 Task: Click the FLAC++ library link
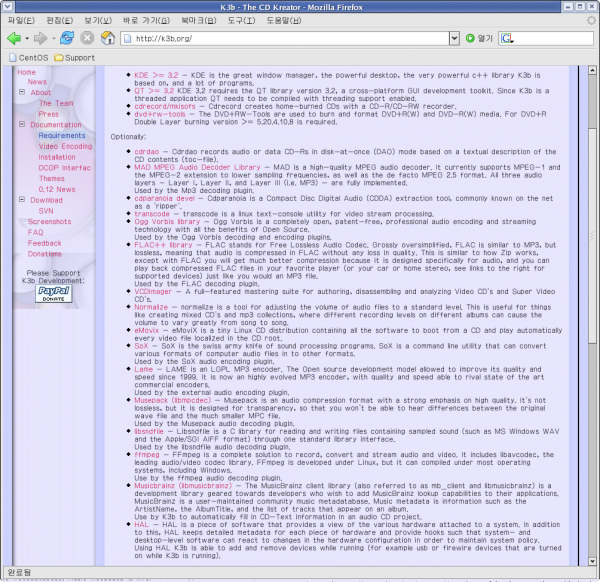[163, 245]
